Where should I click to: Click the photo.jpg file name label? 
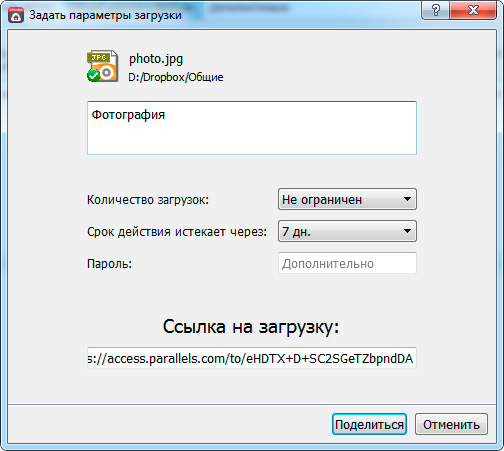pyautogui.click(x=156, y=59)
